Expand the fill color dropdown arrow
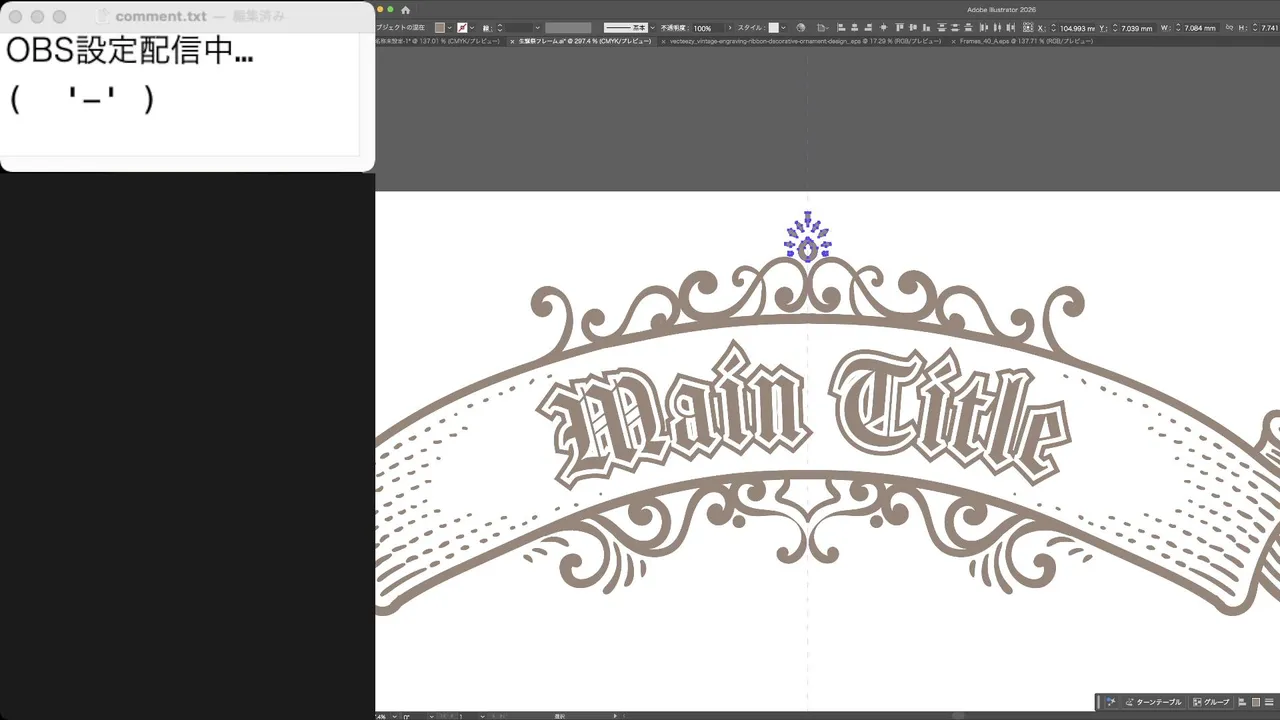Viewport: 1280px width, 720px height. click(x=450, y=28)
